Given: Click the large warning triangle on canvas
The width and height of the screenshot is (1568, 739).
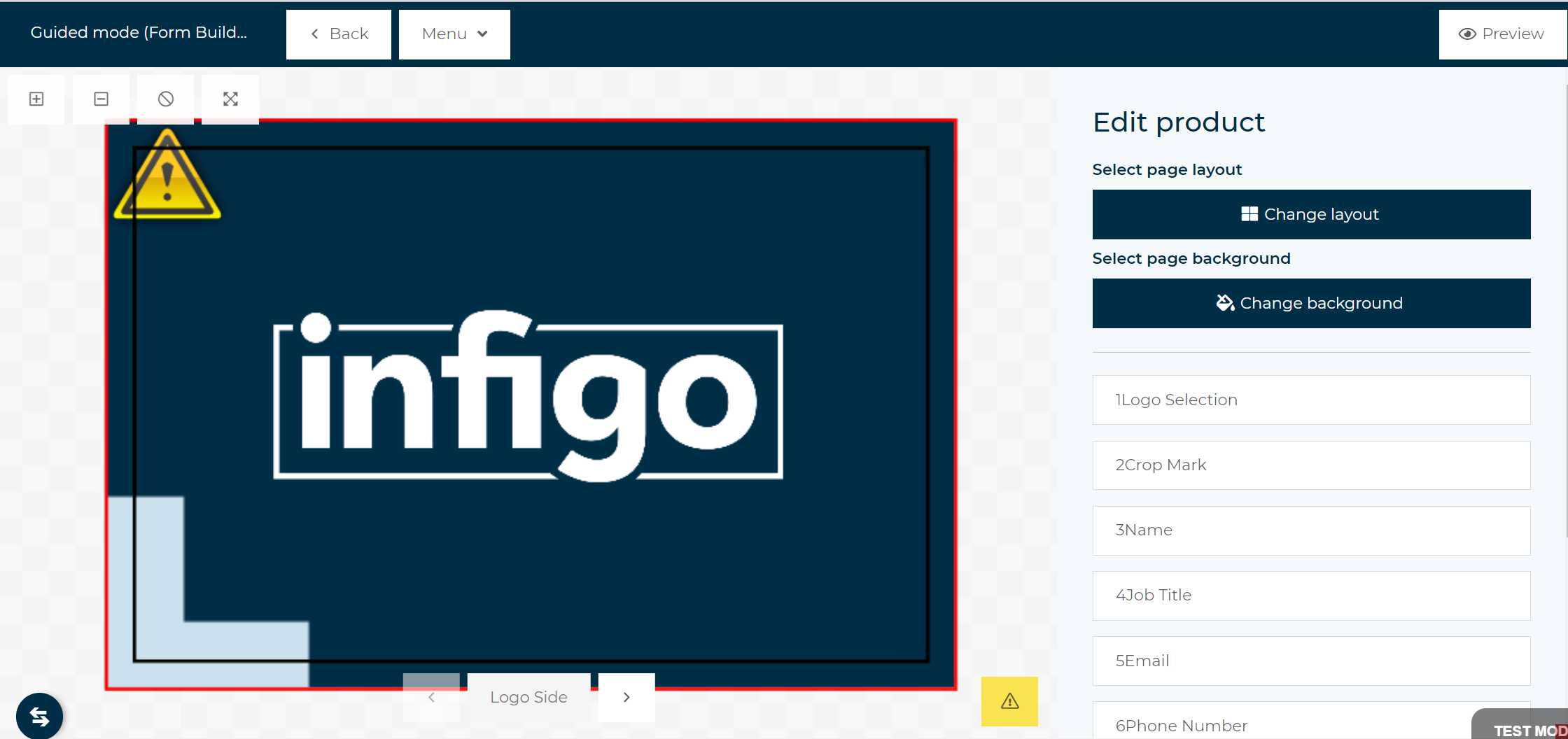Looking at the screenshot, I should tap(167, 178).
